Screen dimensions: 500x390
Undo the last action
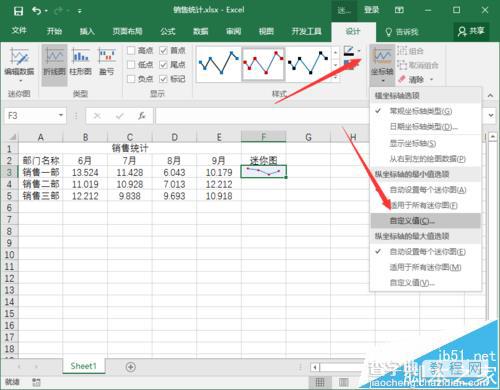click(x=36, y=11)
